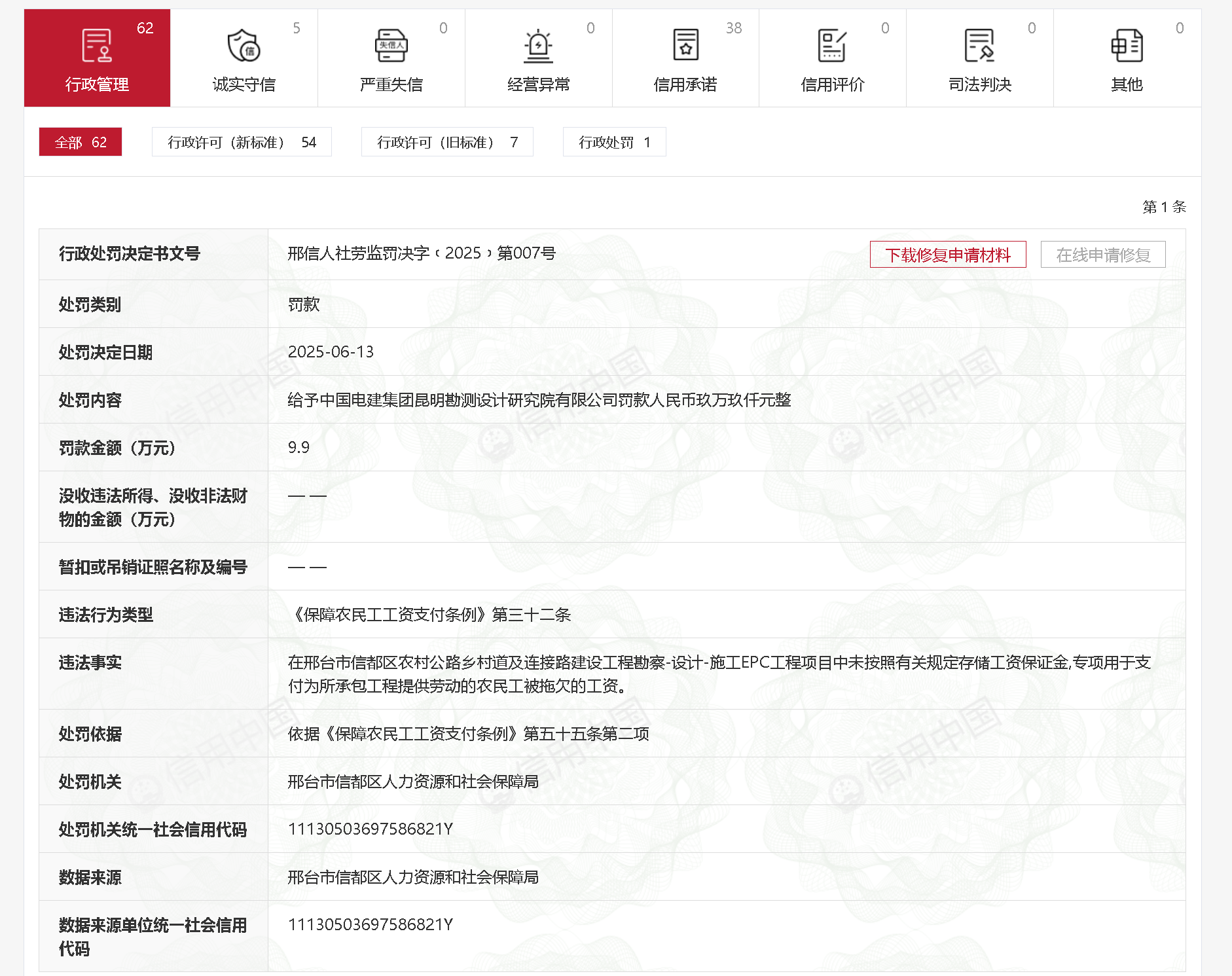
Task: Click the penalty content mentioning 玖万玖仟元整
Action: pyautogui.click(x=539, y=400)
